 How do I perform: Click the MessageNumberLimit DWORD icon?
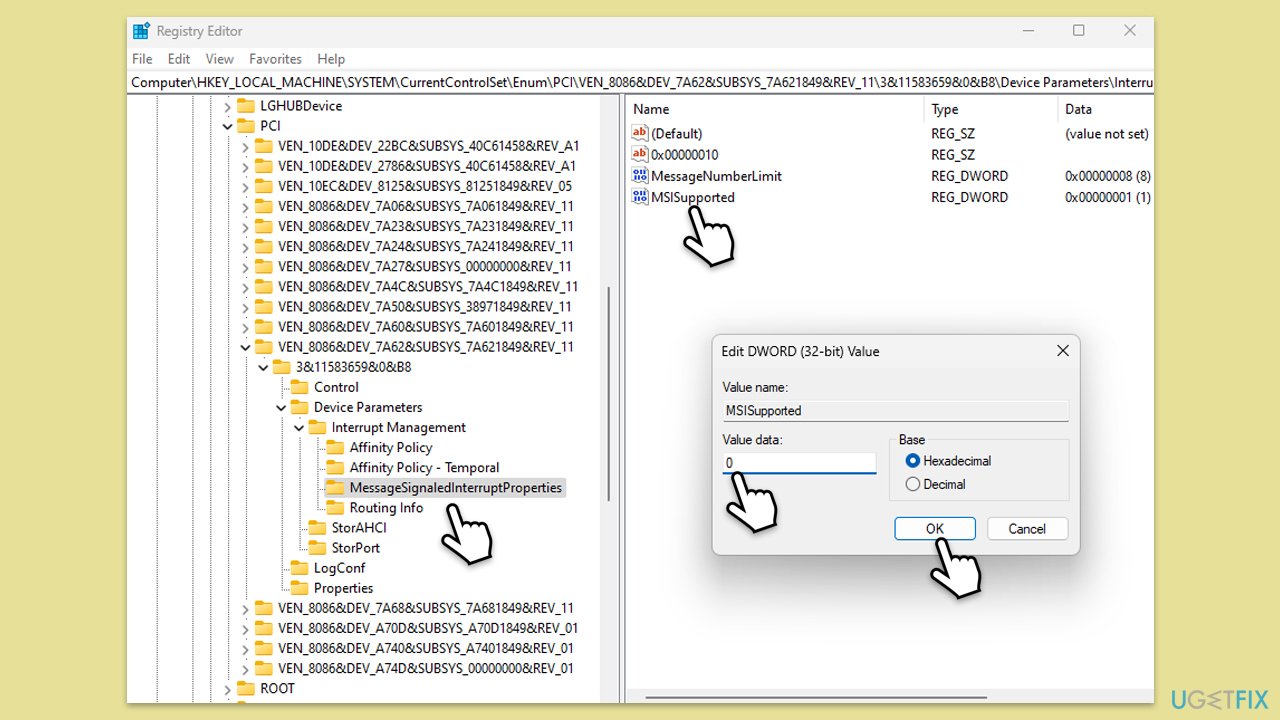640,176
